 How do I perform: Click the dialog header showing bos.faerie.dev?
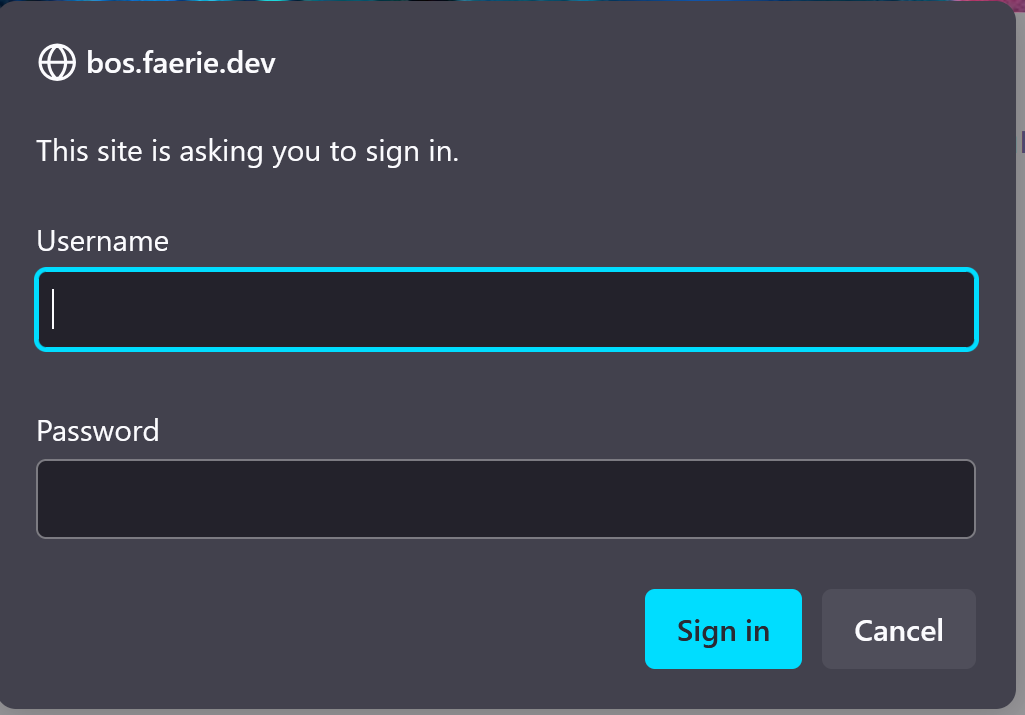[155, 63]
